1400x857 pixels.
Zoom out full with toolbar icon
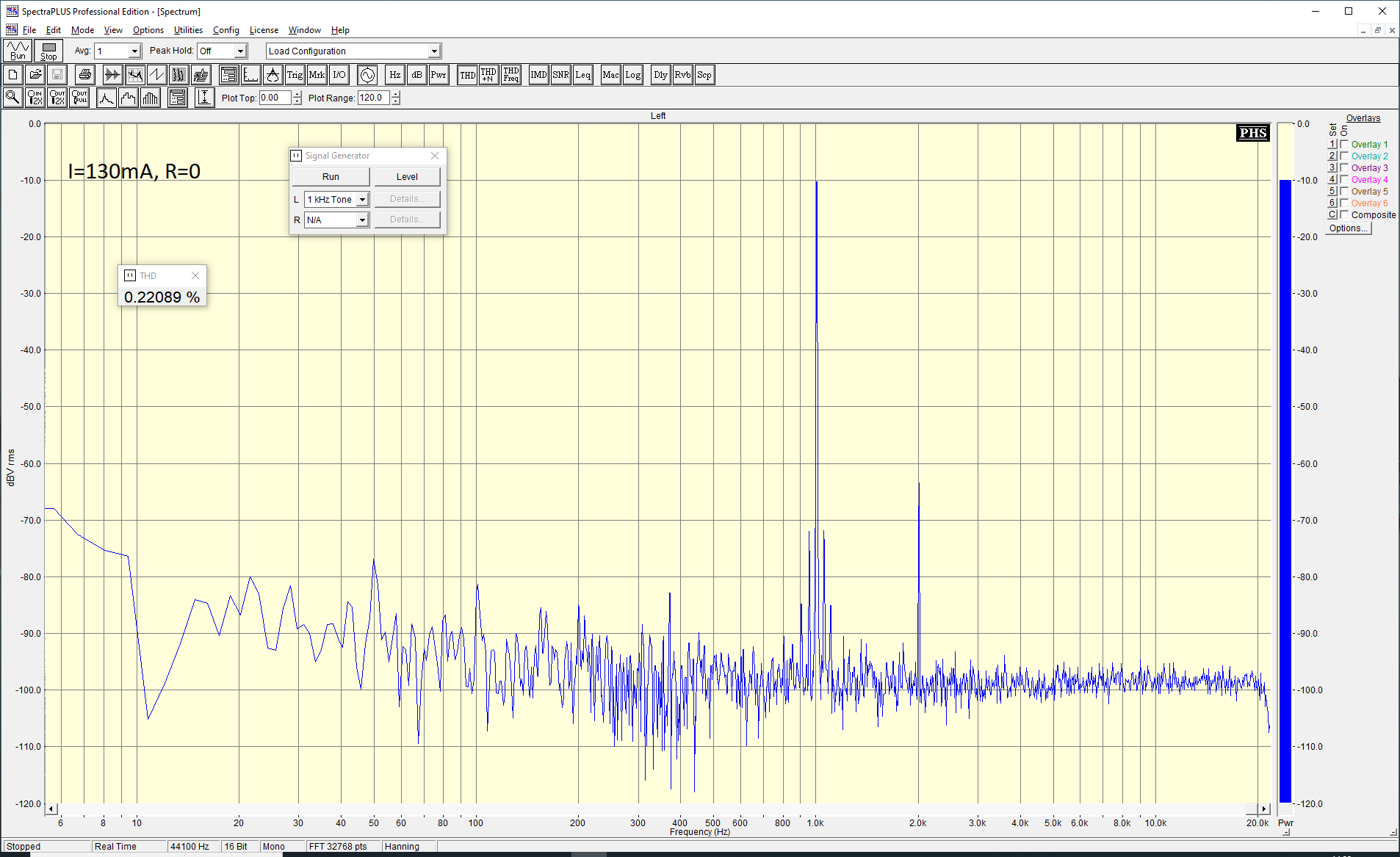coord(79,98)
